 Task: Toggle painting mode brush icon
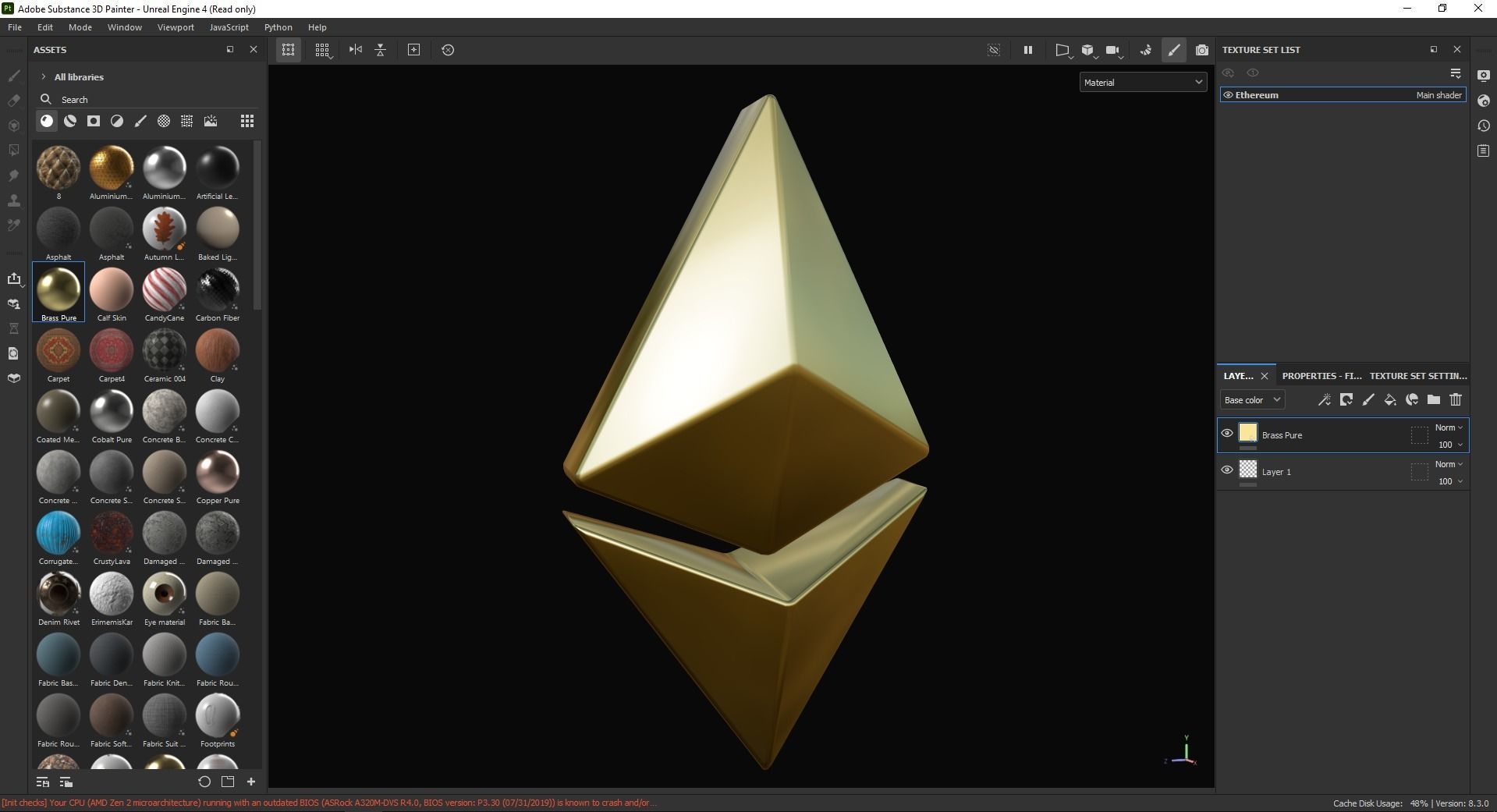click(1174, 50)
